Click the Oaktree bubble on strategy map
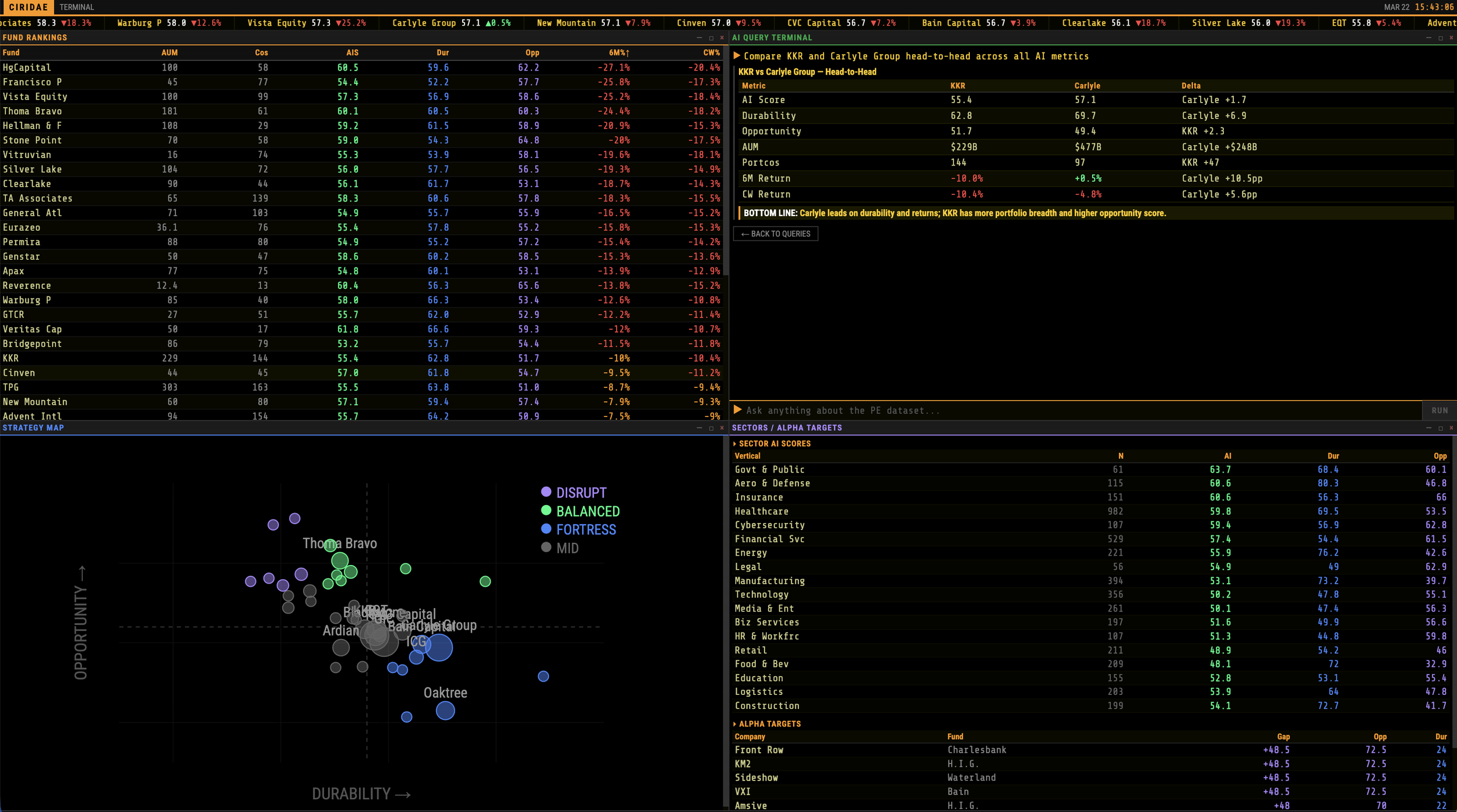Screen dimensions: 1457x812 [445, 711]
